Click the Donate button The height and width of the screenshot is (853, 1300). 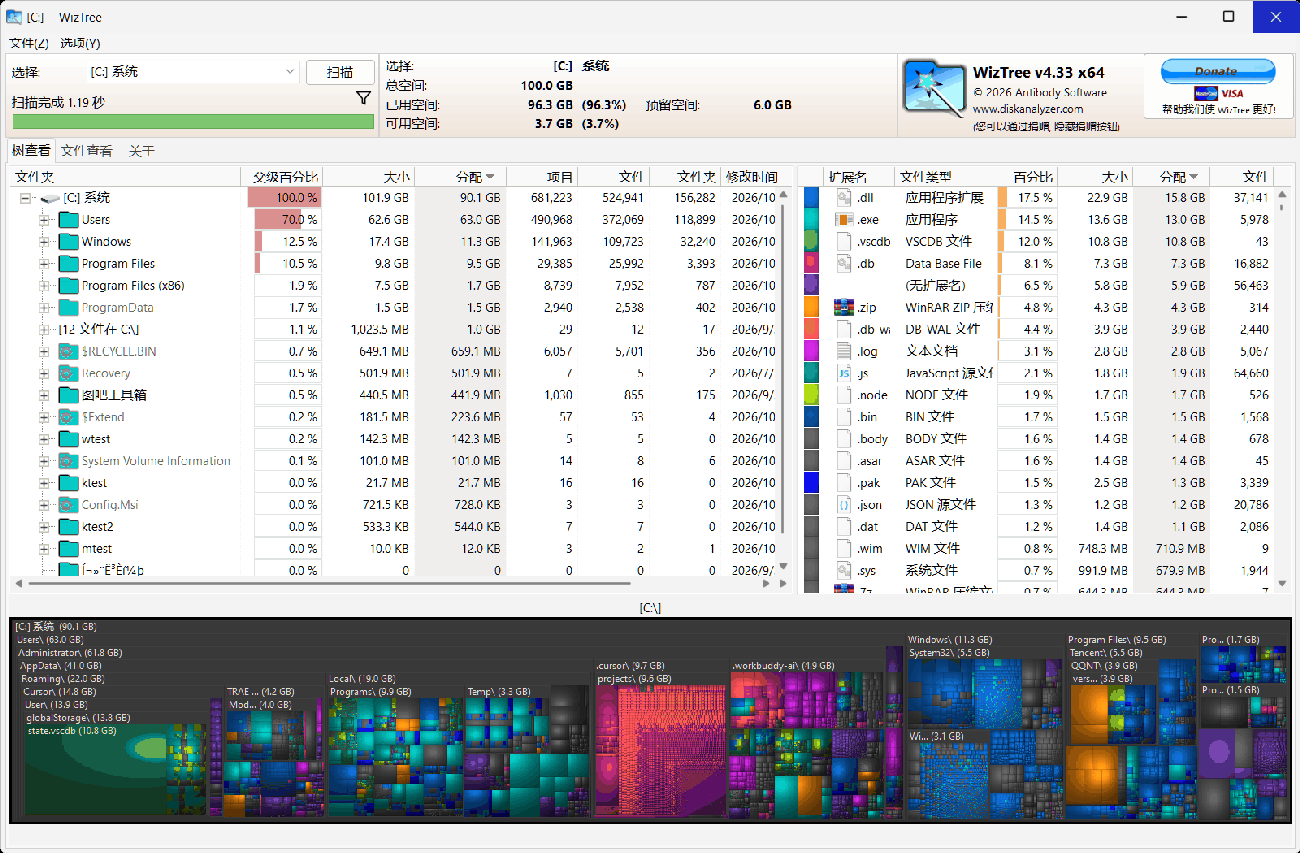coord(1217,71)
